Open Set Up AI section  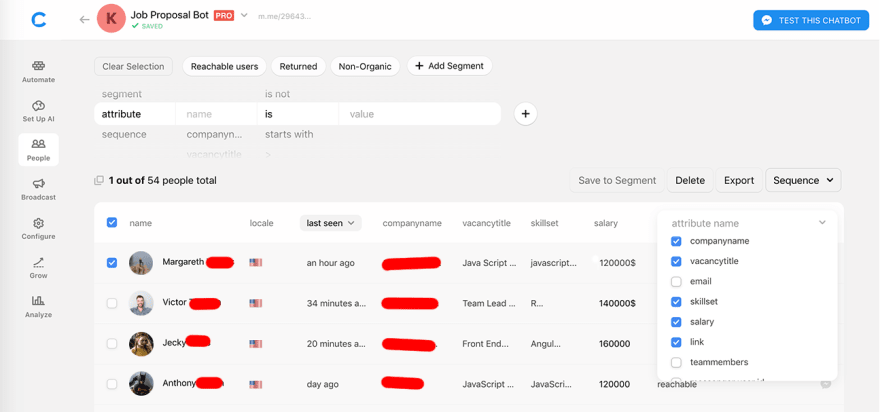[x=38, y=111]
